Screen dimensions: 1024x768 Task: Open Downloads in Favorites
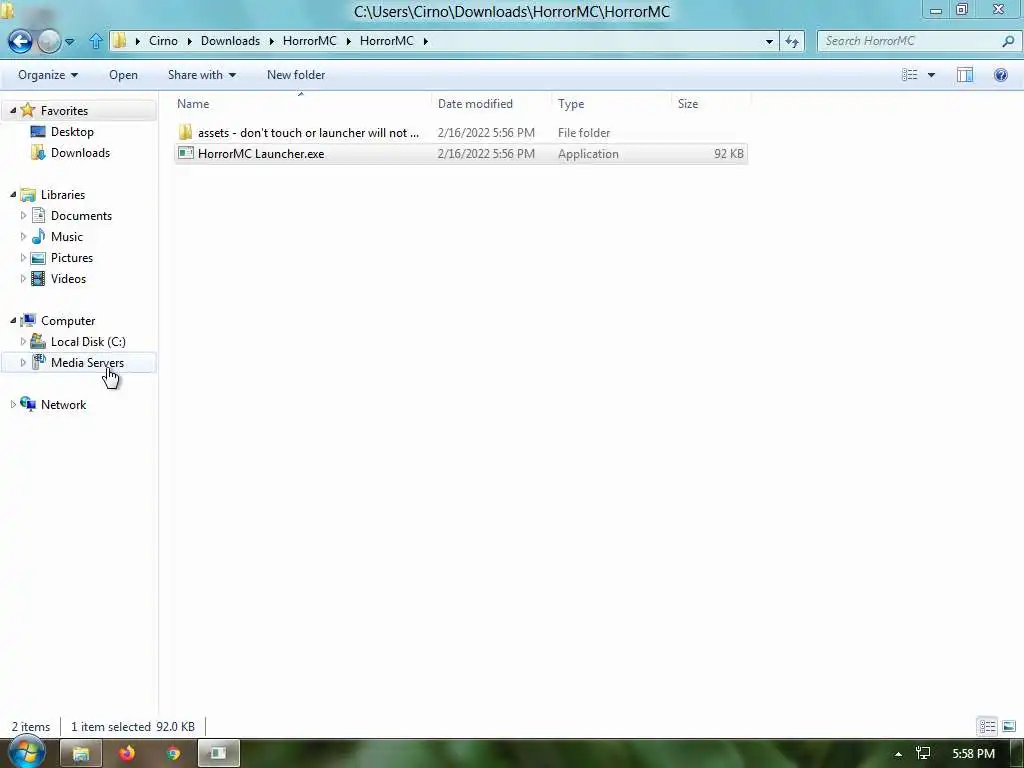click(x=80, y=153)
